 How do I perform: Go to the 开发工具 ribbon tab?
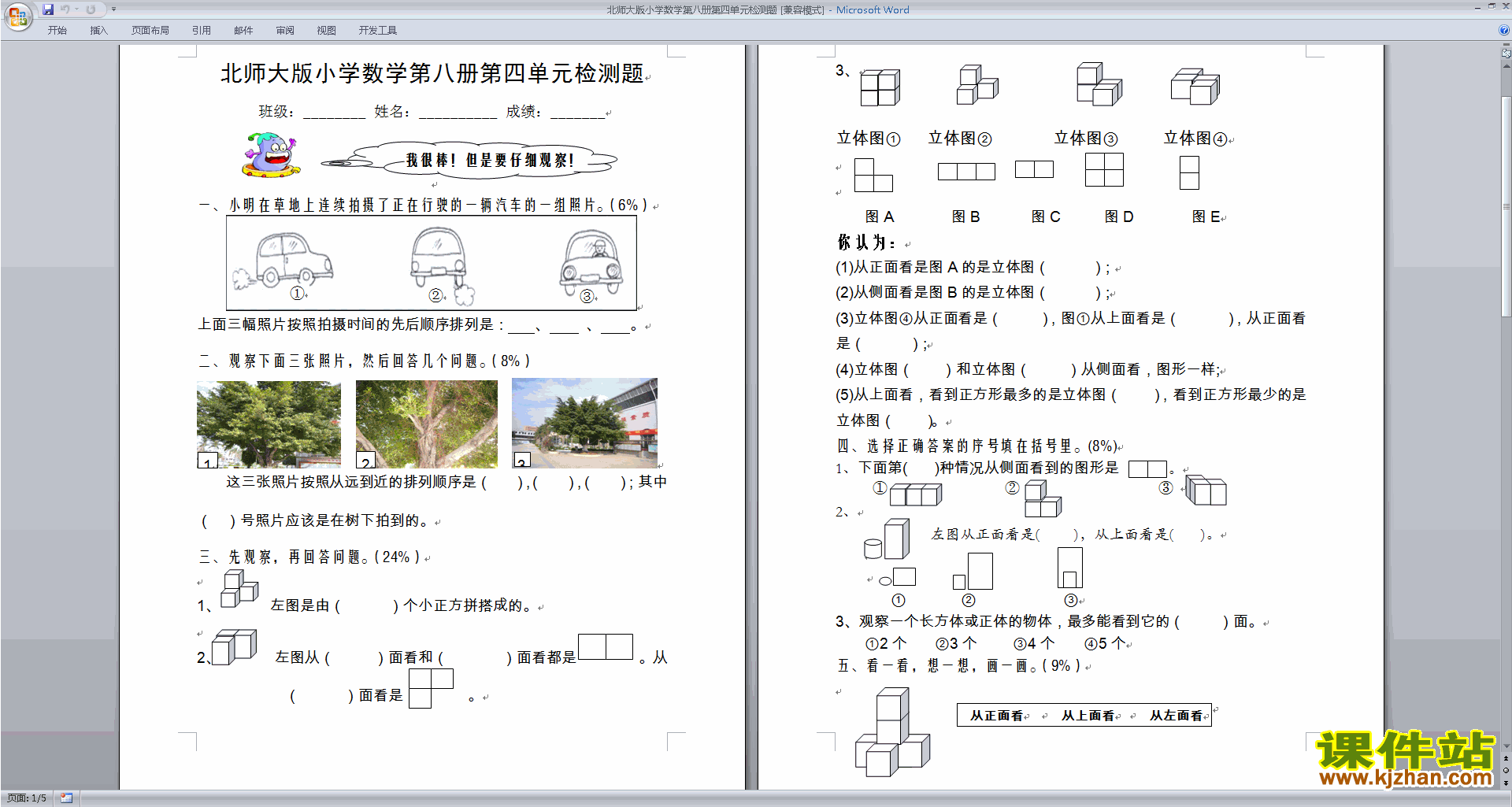(x=378, y=31)
